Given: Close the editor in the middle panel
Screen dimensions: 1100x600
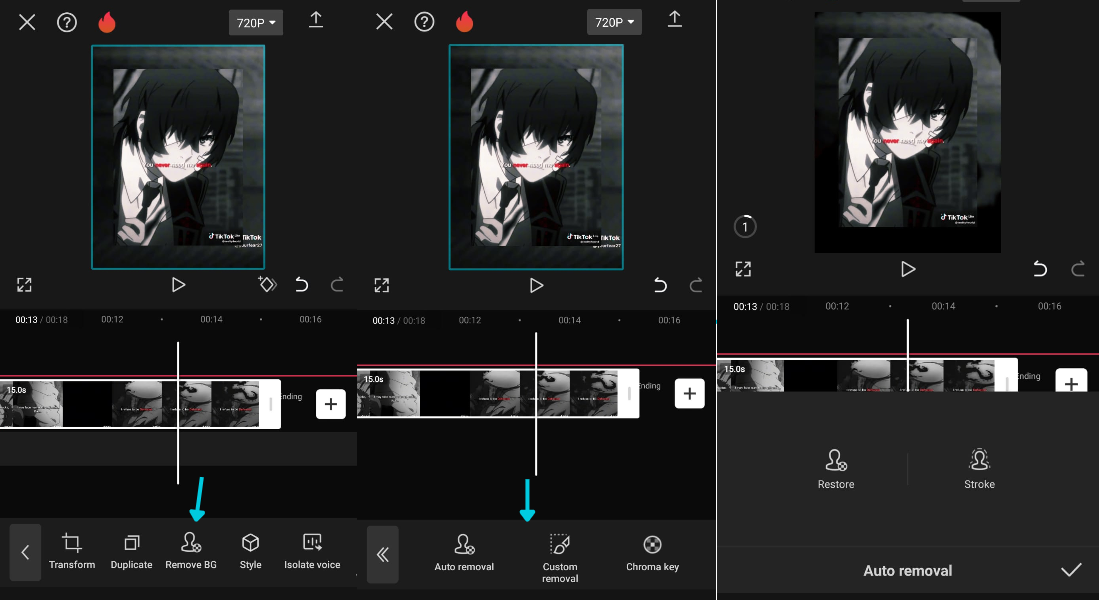Looking at the screenshot, I should (384, 22).
